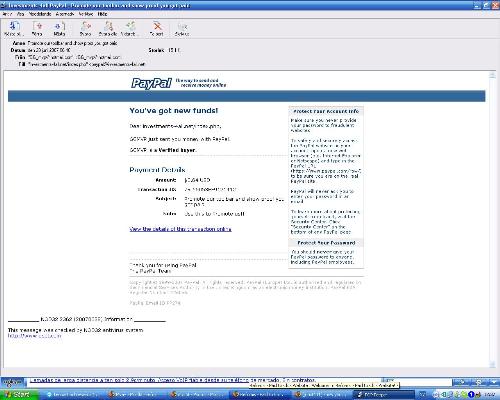The image size is (500, 400).
Task: Click the Till recipient address
Action: (x=86, y=64)
